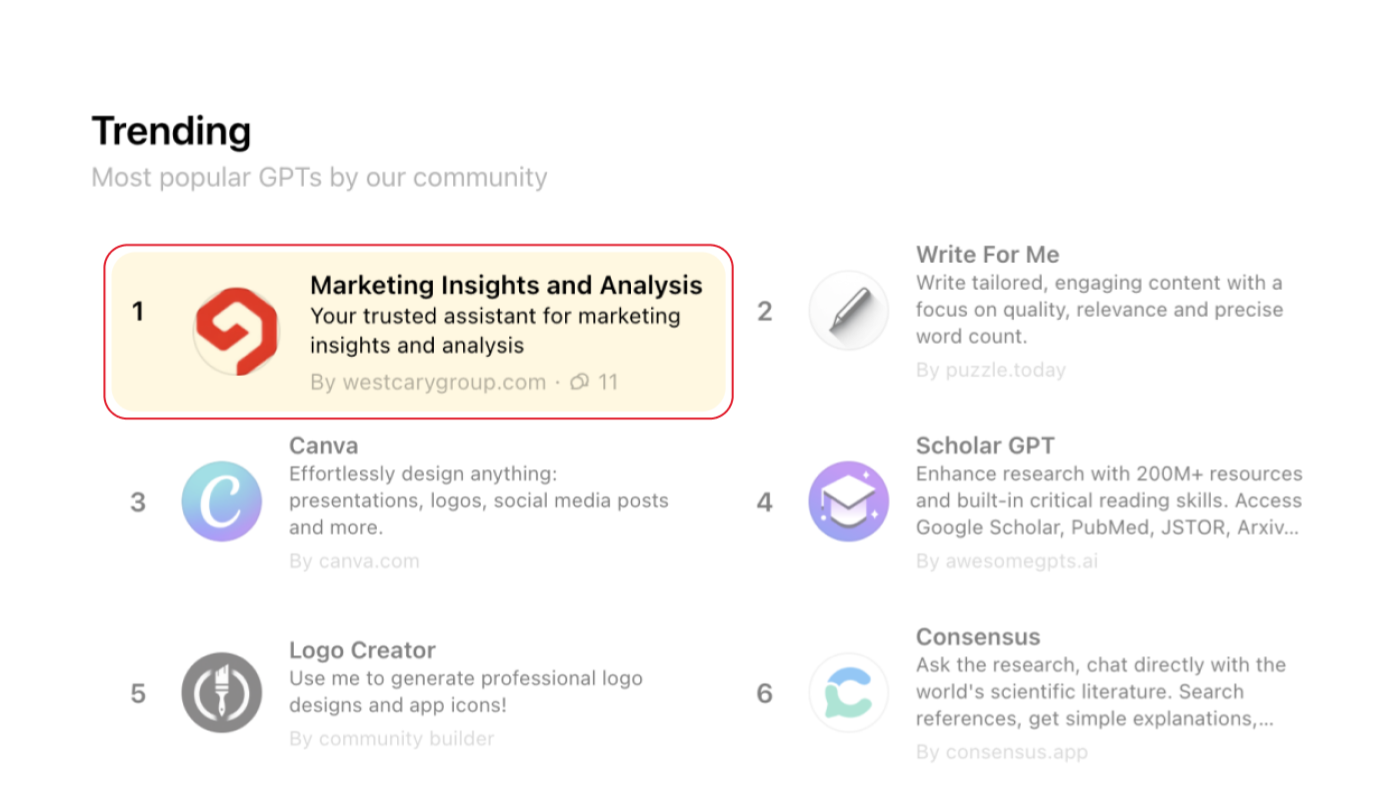Click the By puzzle.today author text

[991, 370]
